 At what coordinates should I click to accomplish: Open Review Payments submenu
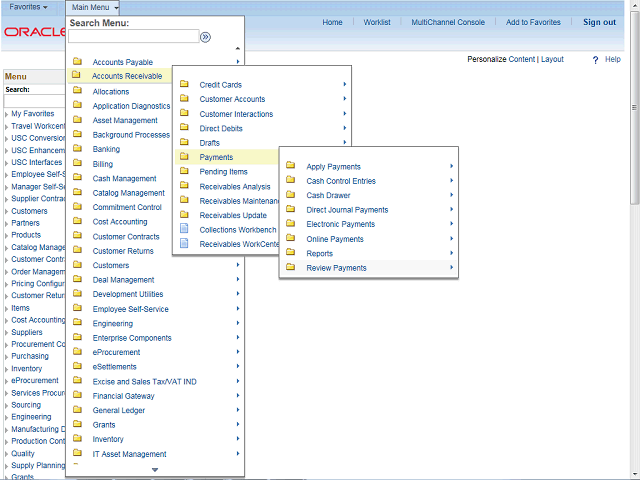[336, 268]
